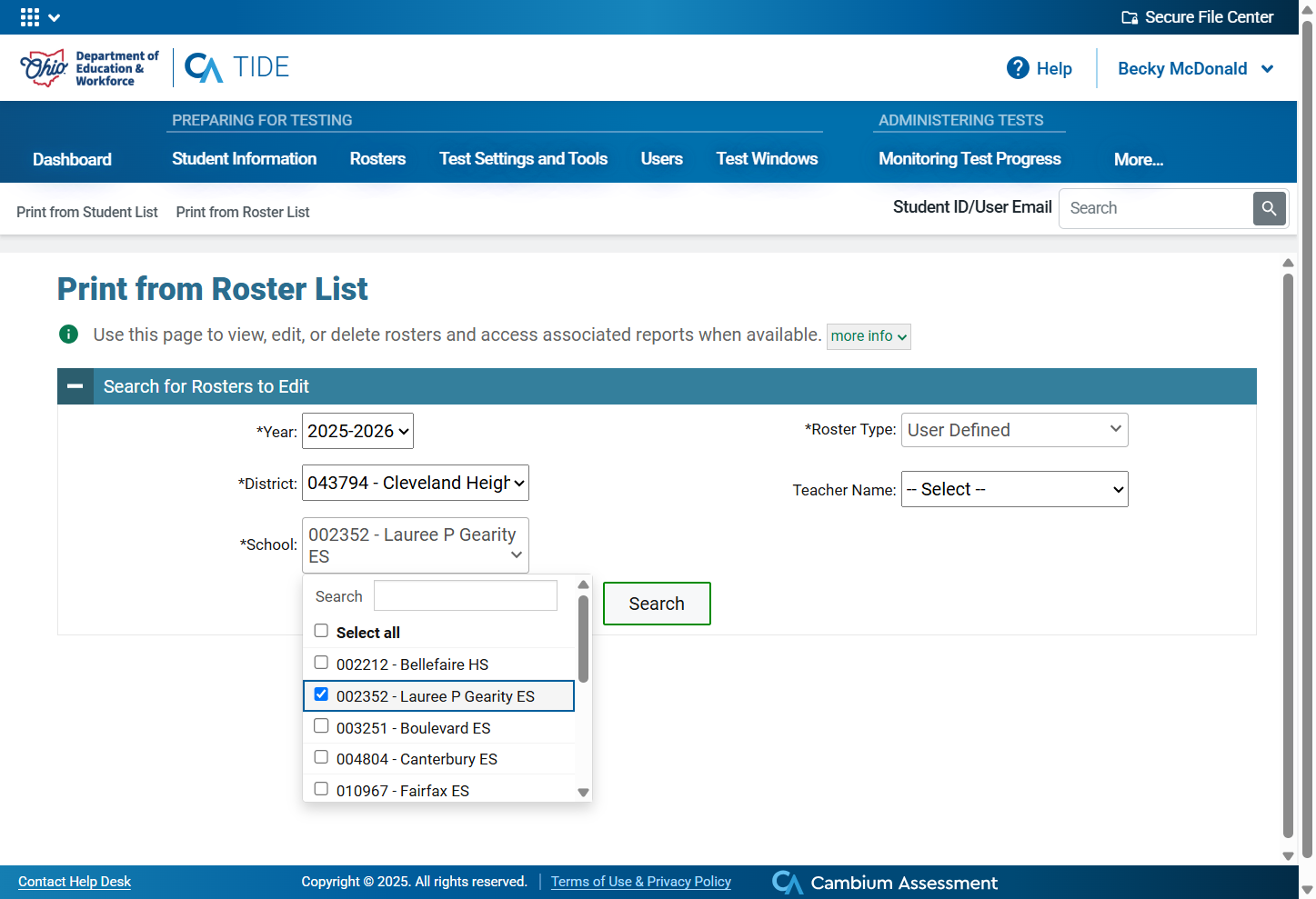The image size is (1316, 899).
Task: Open the Roster Type dropdown
Action: tap(1015, 430)
